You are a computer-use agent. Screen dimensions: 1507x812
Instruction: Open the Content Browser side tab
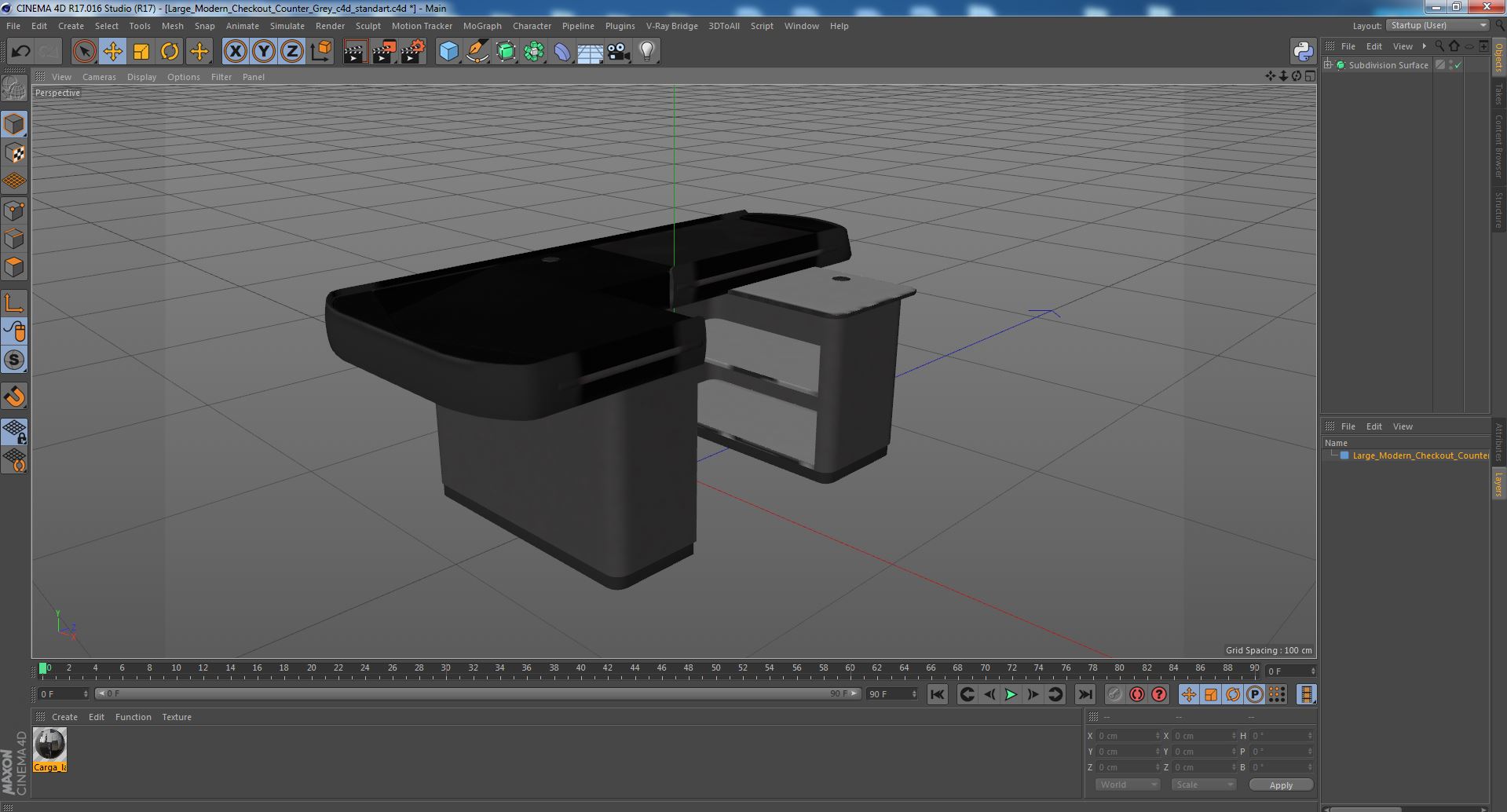pos(1498,146)
